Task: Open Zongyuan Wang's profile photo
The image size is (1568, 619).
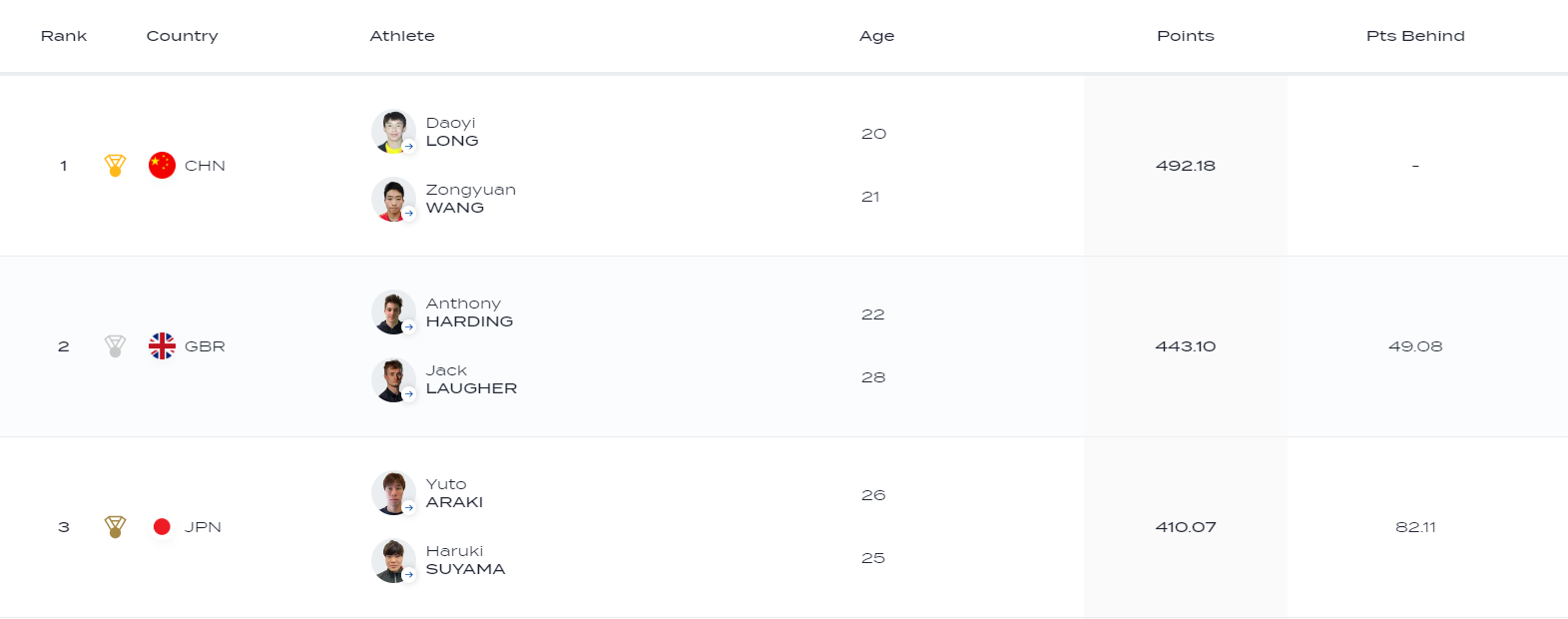Action: click(x=393, y=199)
